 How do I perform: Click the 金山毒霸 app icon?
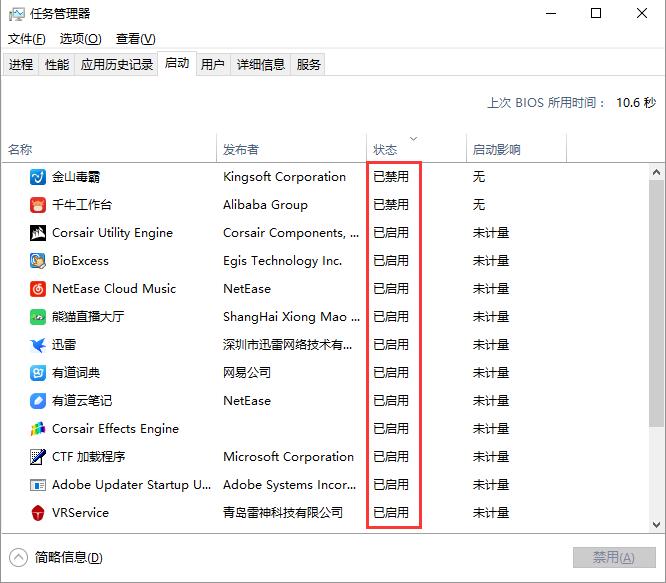coord(38,177)
